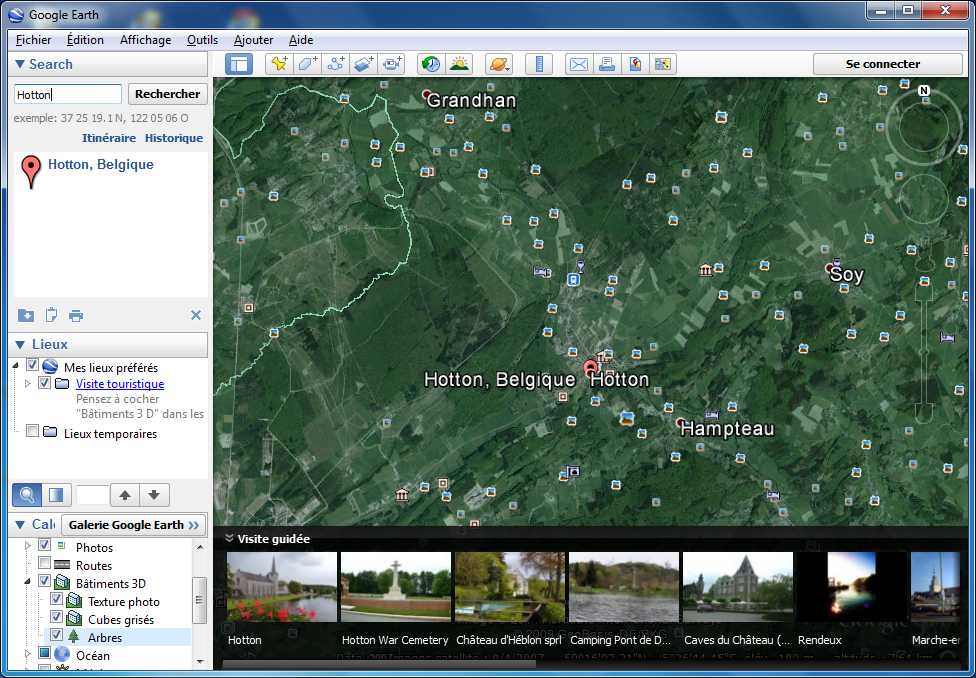Add a polygon using the toolbar icon
This screenshot has height=678, width=976.
coord(307,64)
